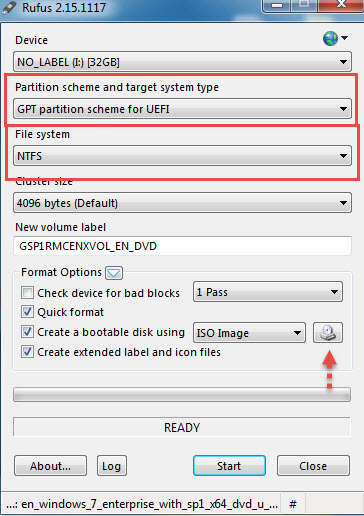The width and height of the screenshot is (364, 516).
Task: Click the Format Options group label
Action: coord(61,272)
